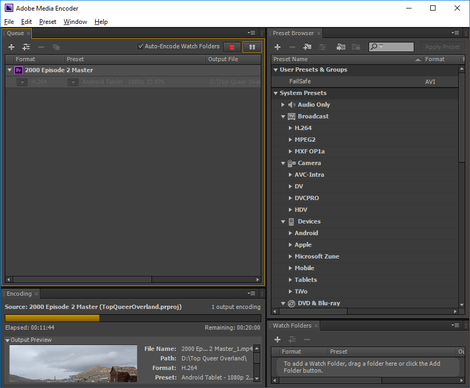This screenshot has width=470, height=388.
Task: Create new preset group icon
Action: tap(307, 47)
